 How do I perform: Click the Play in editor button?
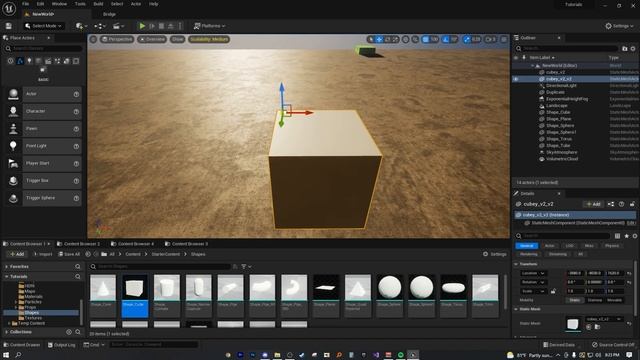click(142, 26)
